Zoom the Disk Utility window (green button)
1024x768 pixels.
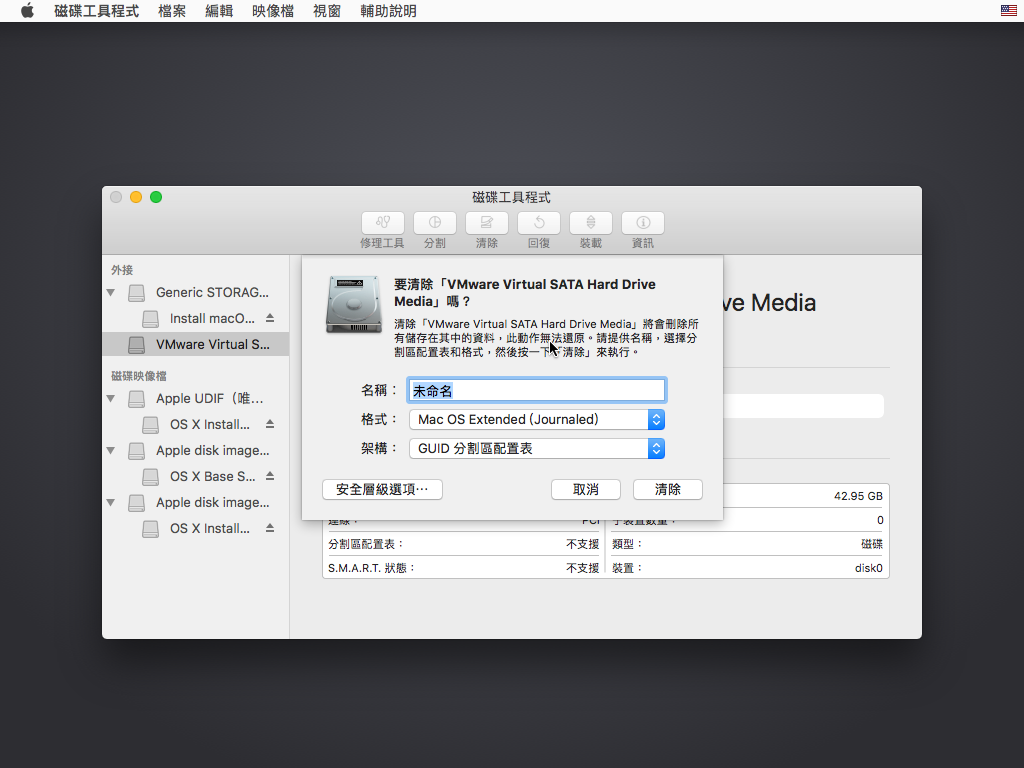156,197
